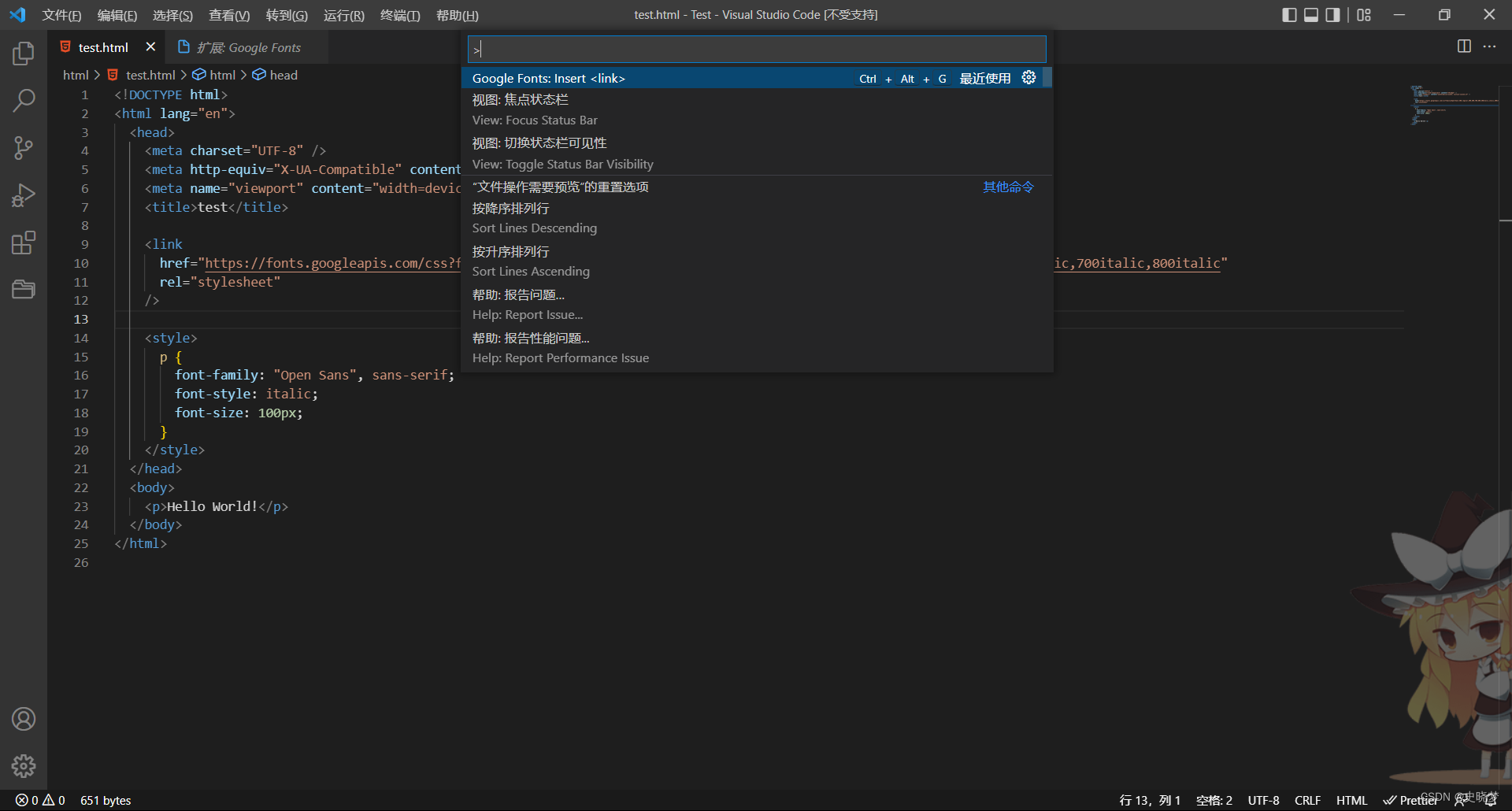Toggle the primary sidebar visibility icon
The width and height of the screenshot is (1512, 811).
(1289, 14)
